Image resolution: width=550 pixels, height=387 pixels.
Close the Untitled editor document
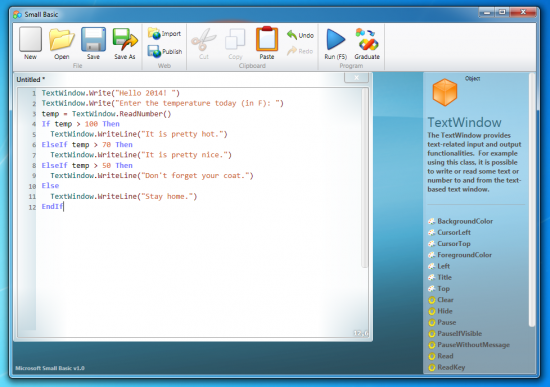[x=356, y=78]
